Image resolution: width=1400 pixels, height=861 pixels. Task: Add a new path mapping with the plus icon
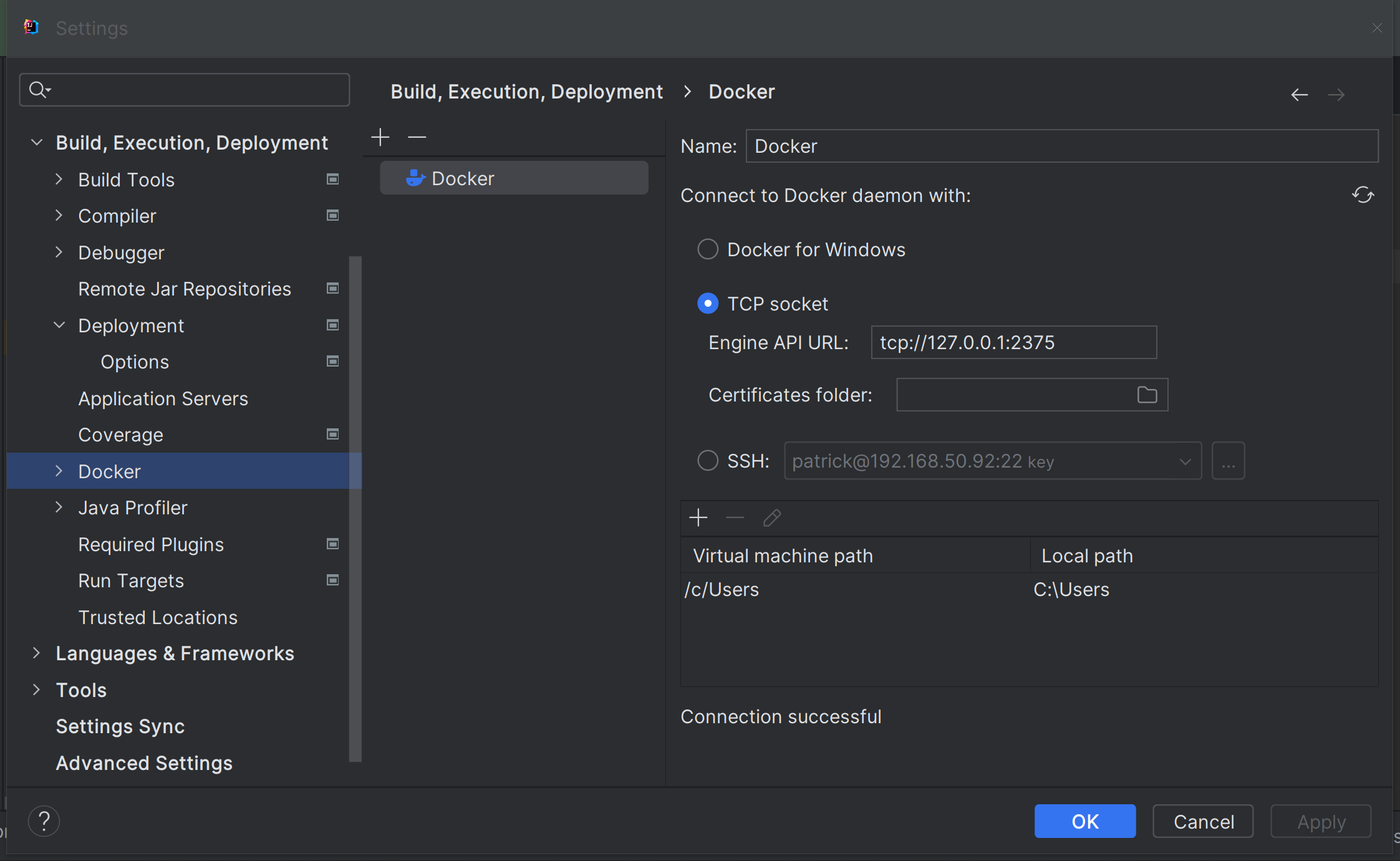point(698,517)
